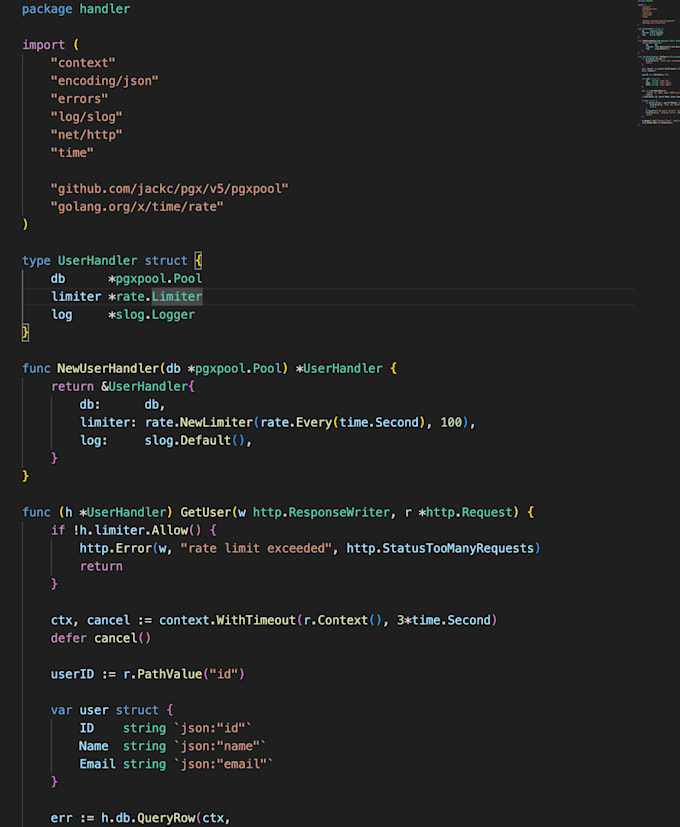The image size is (680, 827).
Task: Click "return" inside the rate limit check
Action: [x=101, y=566]
